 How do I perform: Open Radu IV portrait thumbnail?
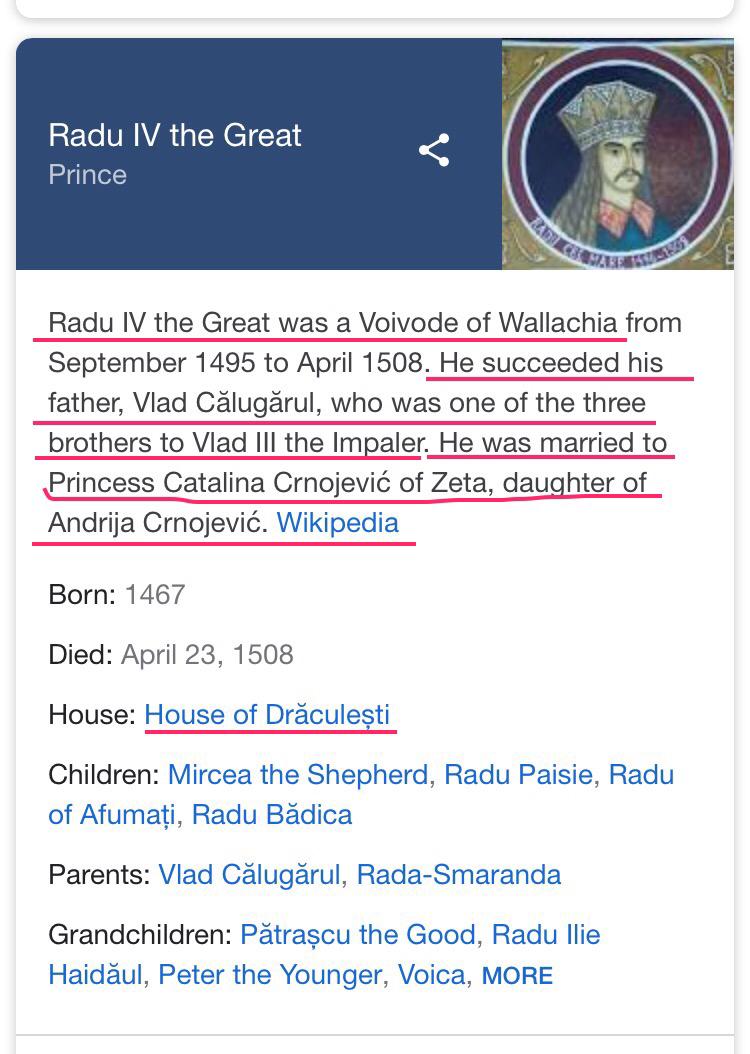pyautogui.click(x=618, y=154)
